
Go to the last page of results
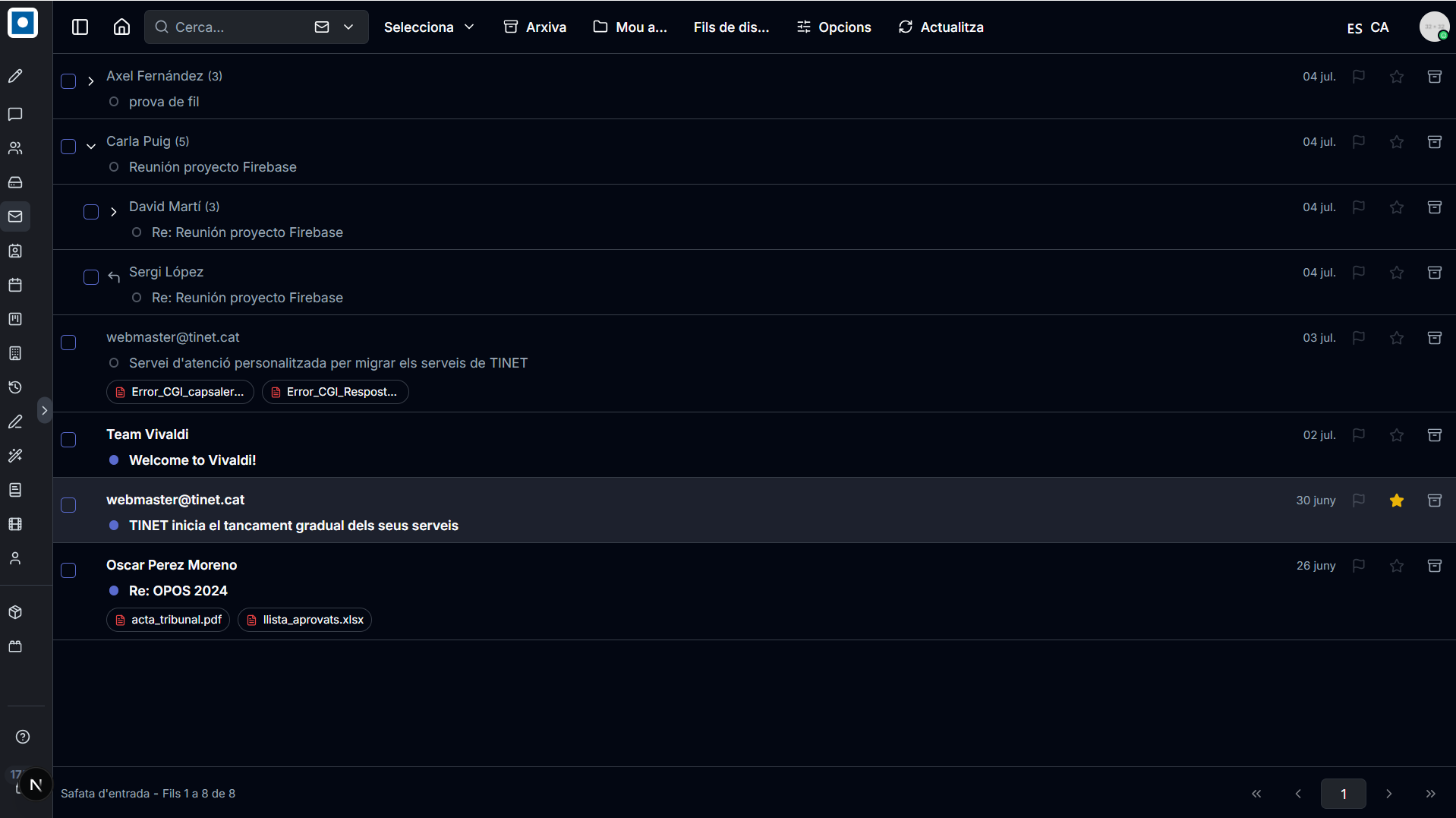(x=1431, y=794)
